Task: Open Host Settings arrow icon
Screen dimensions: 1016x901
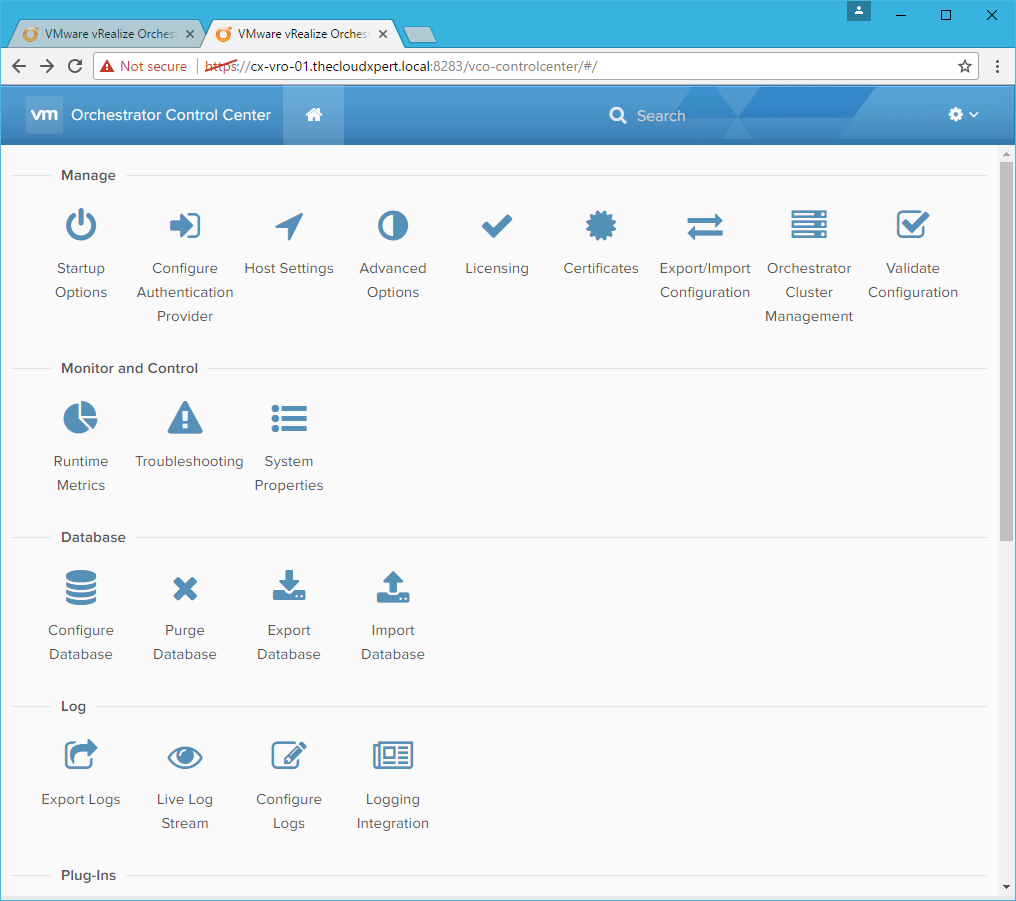Action: click(x=289, y=226)
